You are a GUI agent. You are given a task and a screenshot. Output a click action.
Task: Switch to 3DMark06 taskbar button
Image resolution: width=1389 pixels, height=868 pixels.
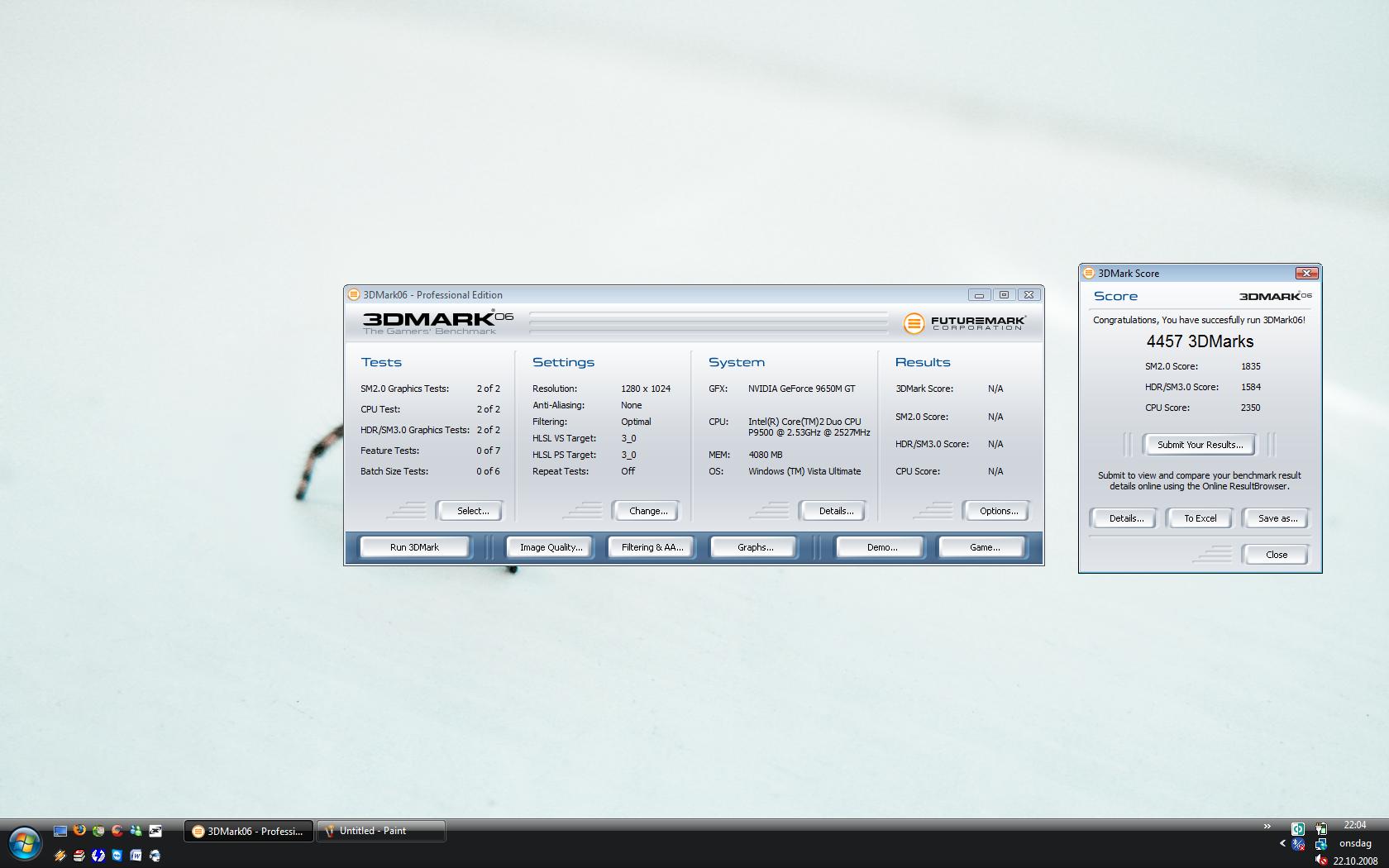[x=248, y=831]
